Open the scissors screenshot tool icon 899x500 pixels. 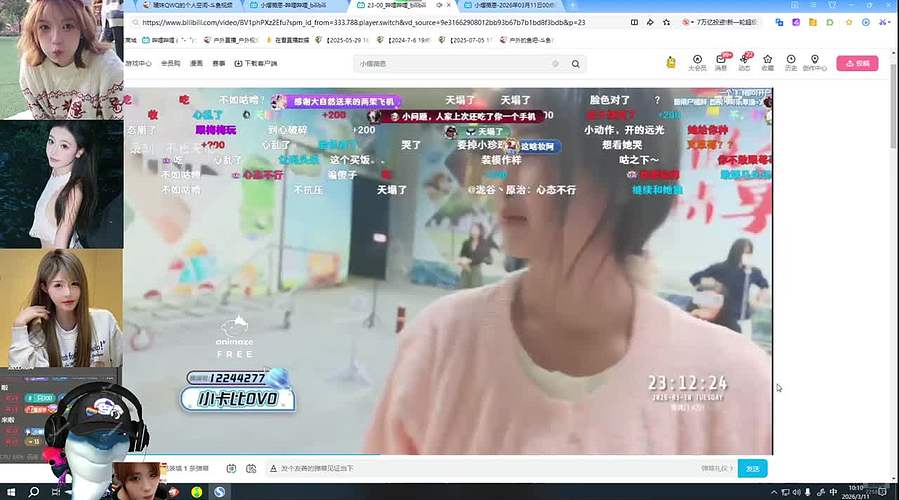click(x=884, y=22)
